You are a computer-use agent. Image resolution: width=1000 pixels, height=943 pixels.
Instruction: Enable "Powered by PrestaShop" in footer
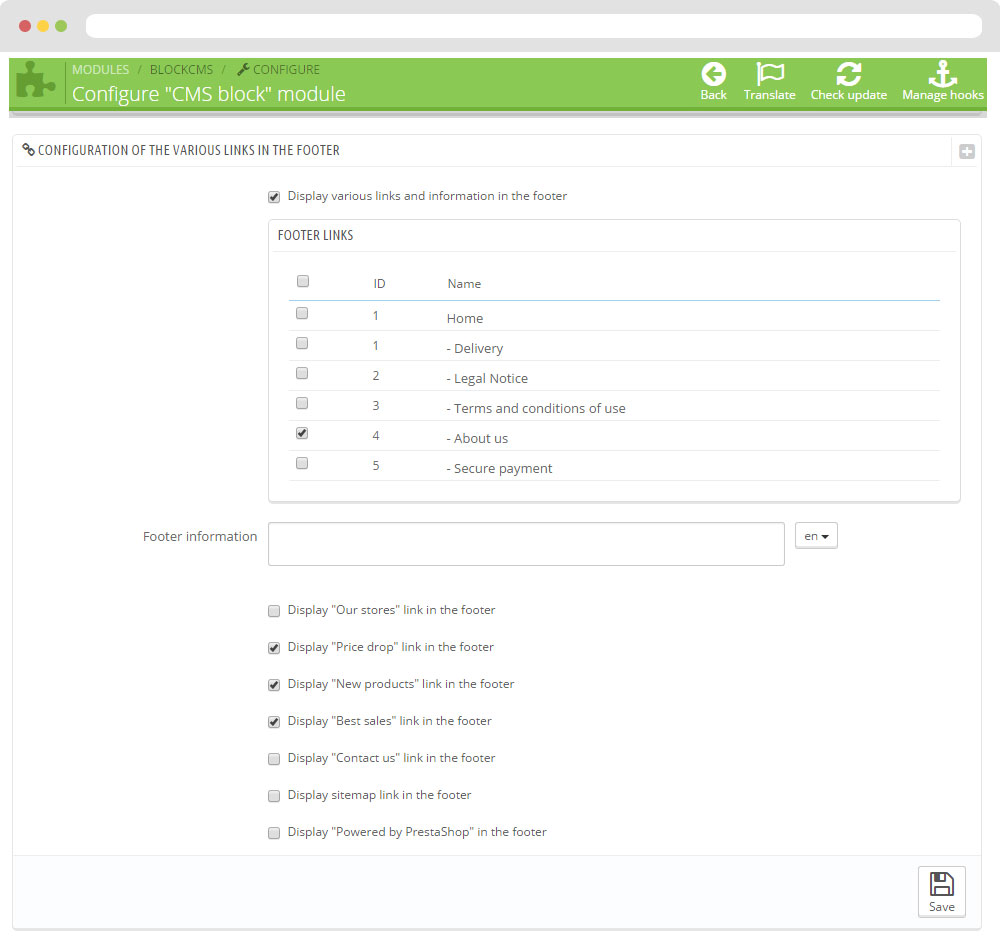[274, 833]
